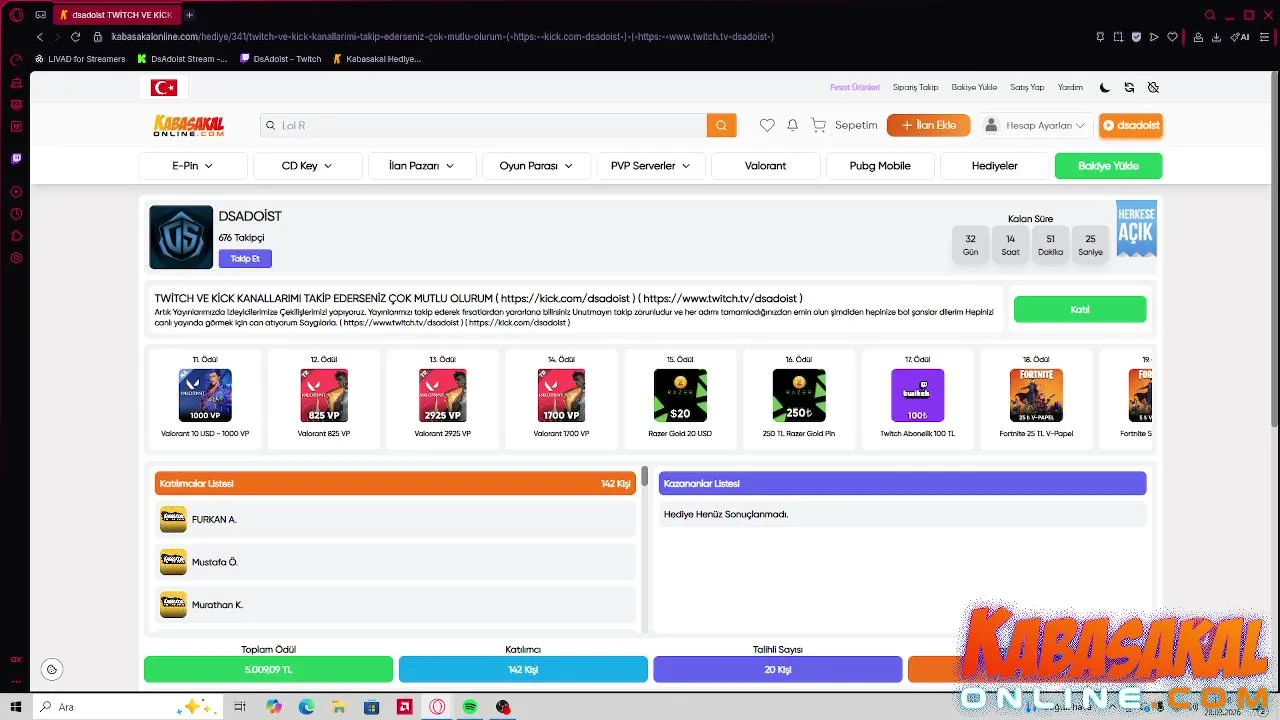The image size is (1280, 720).
Task: Select the Razer Gold 20 USD thumbnail
Action: 680,395
